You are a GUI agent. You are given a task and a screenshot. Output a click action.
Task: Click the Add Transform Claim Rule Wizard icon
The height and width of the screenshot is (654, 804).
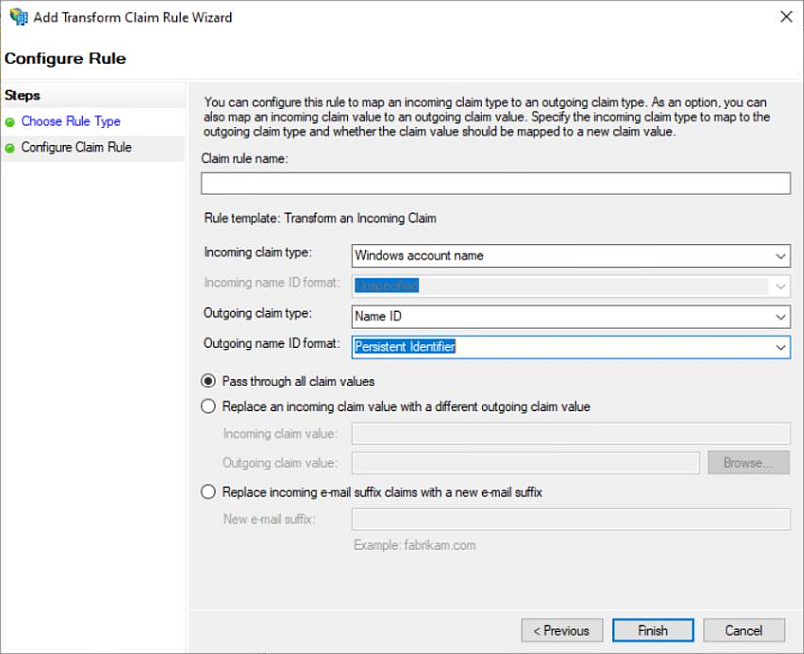(x=16, y=17)
